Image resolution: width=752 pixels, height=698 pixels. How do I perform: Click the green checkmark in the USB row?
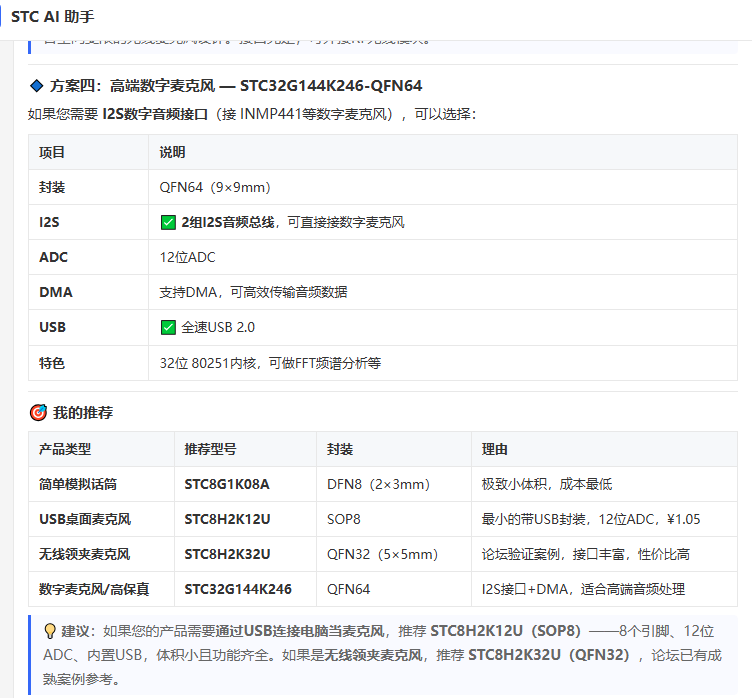(168, 327)
